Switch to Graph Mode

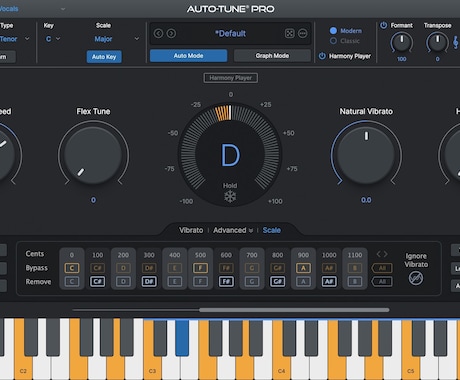272,56
